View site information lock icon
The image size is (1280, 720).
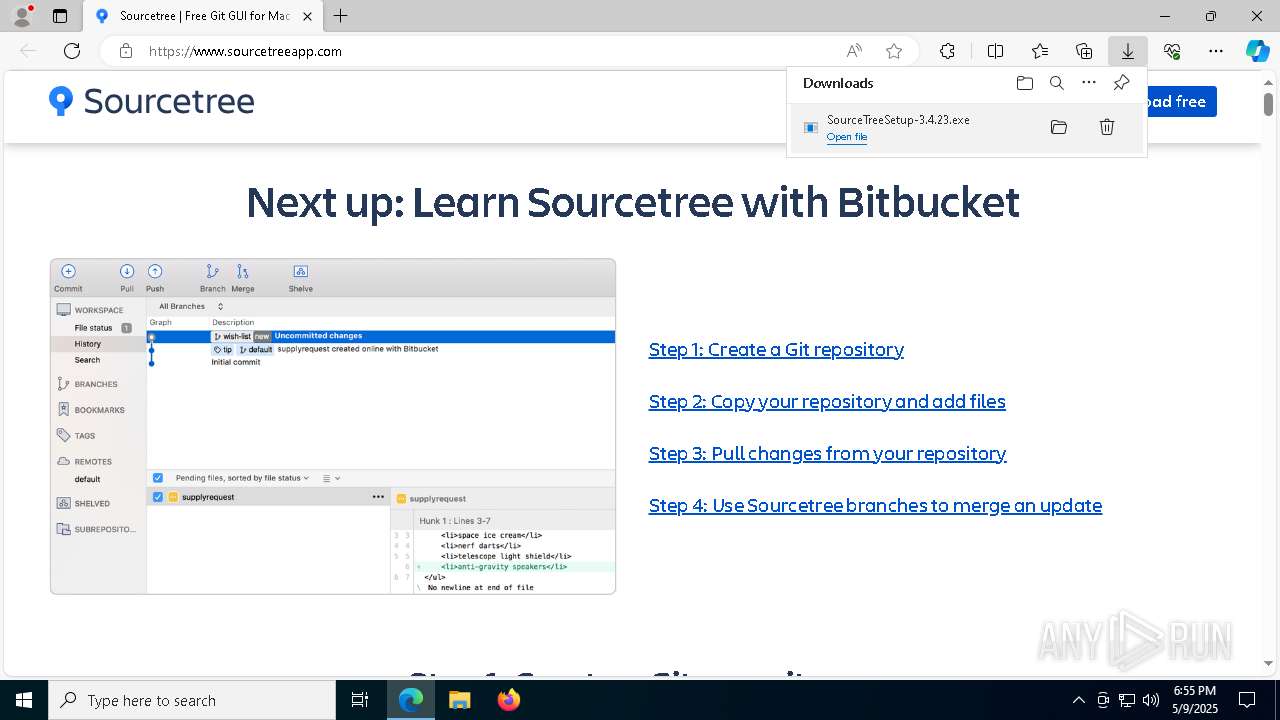tap(126, 51)
